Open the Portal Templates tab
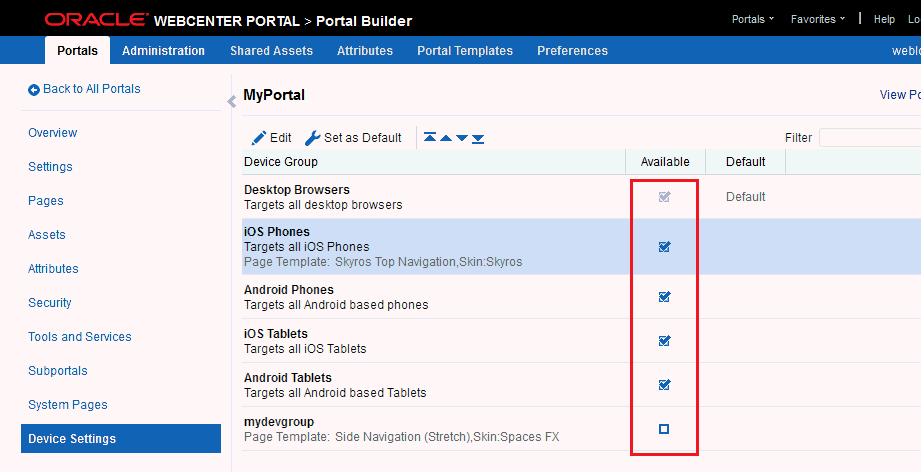The height and width of the screenshot is (472, 921). tap(465, 50)
